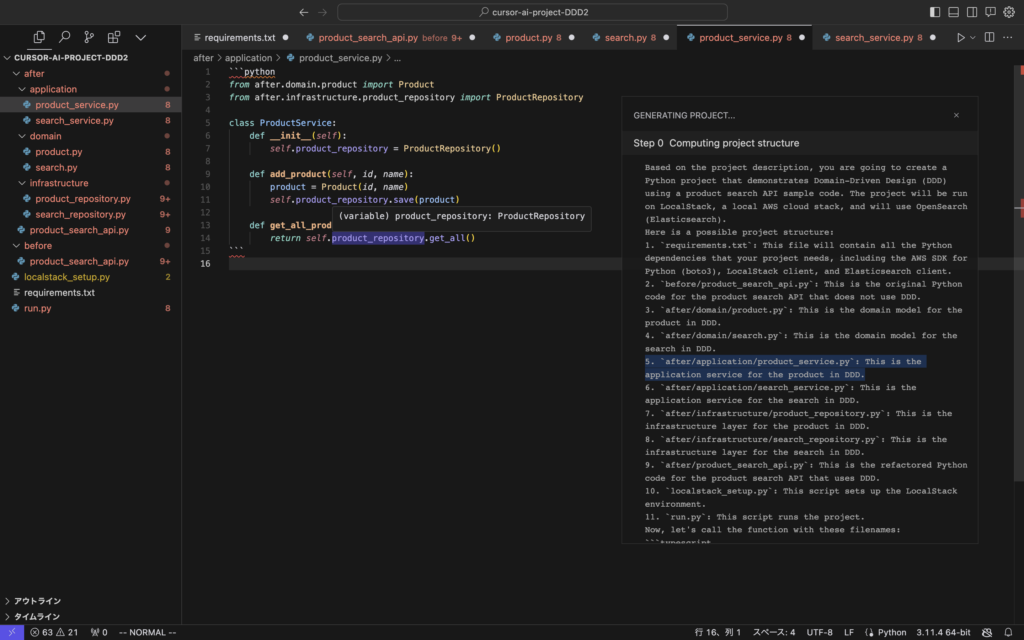Open run options dropdown arrow

[972, 37]
